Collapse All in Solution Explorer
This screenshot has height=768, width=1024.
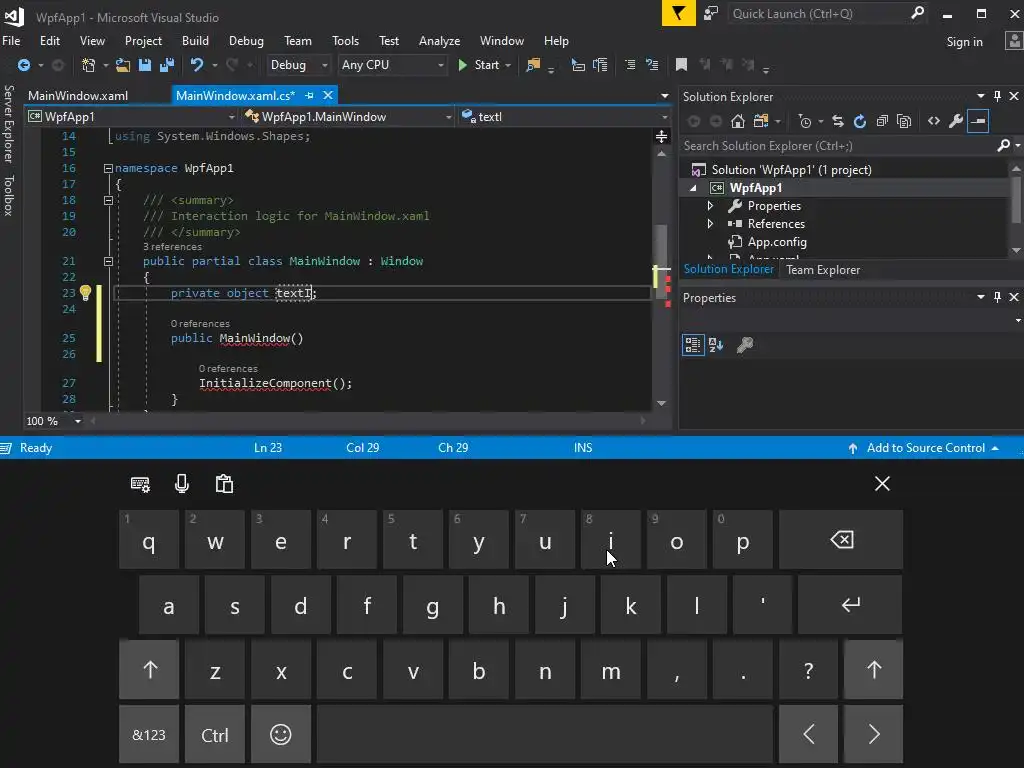point(882,121)
